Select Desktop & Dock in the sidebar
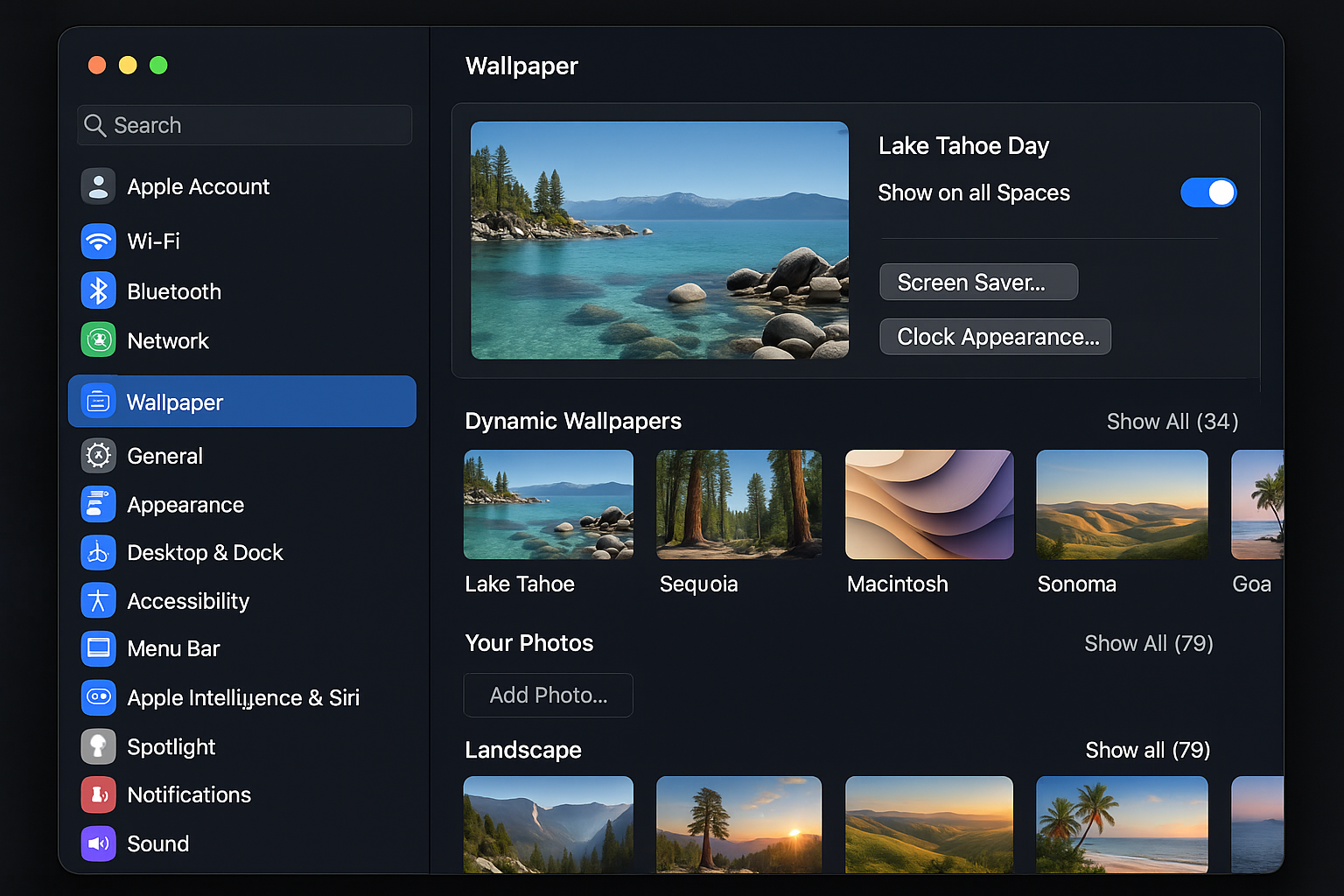Screen dimensions: 1344x896 pos(98,552)
